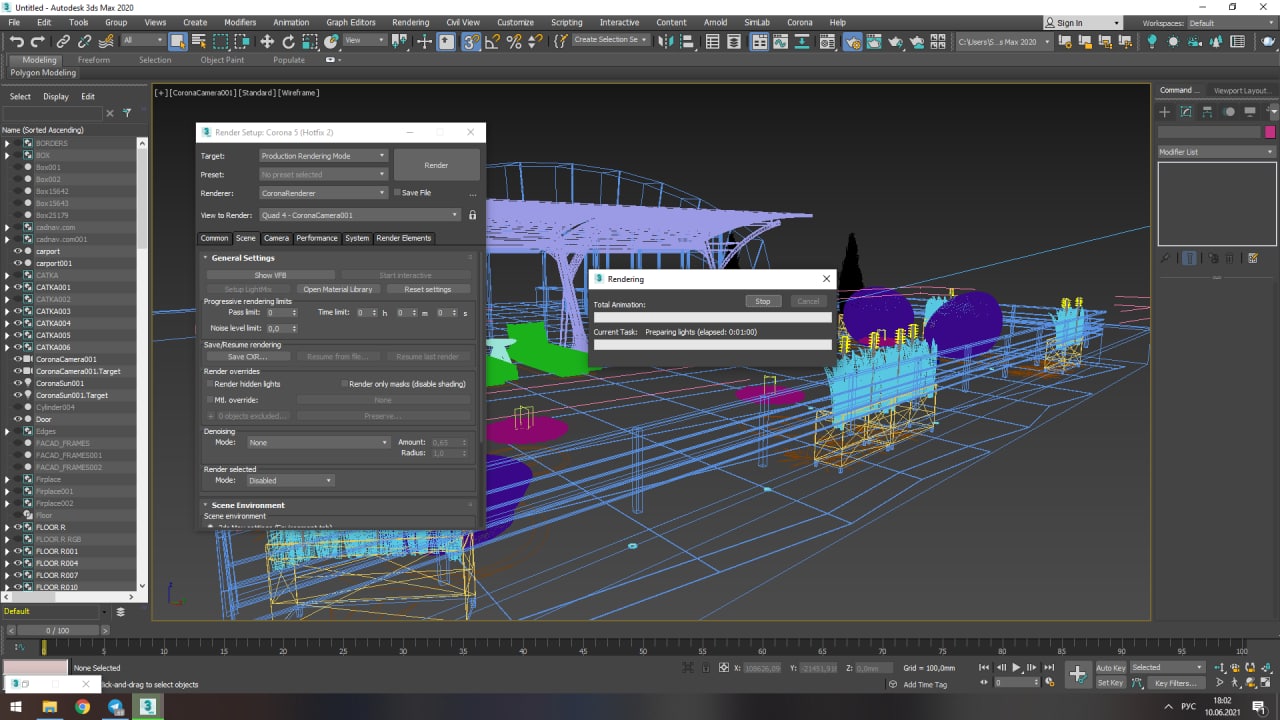Click Show VFB button
This screenshot has width=1280, height=720.
point(270,275)
